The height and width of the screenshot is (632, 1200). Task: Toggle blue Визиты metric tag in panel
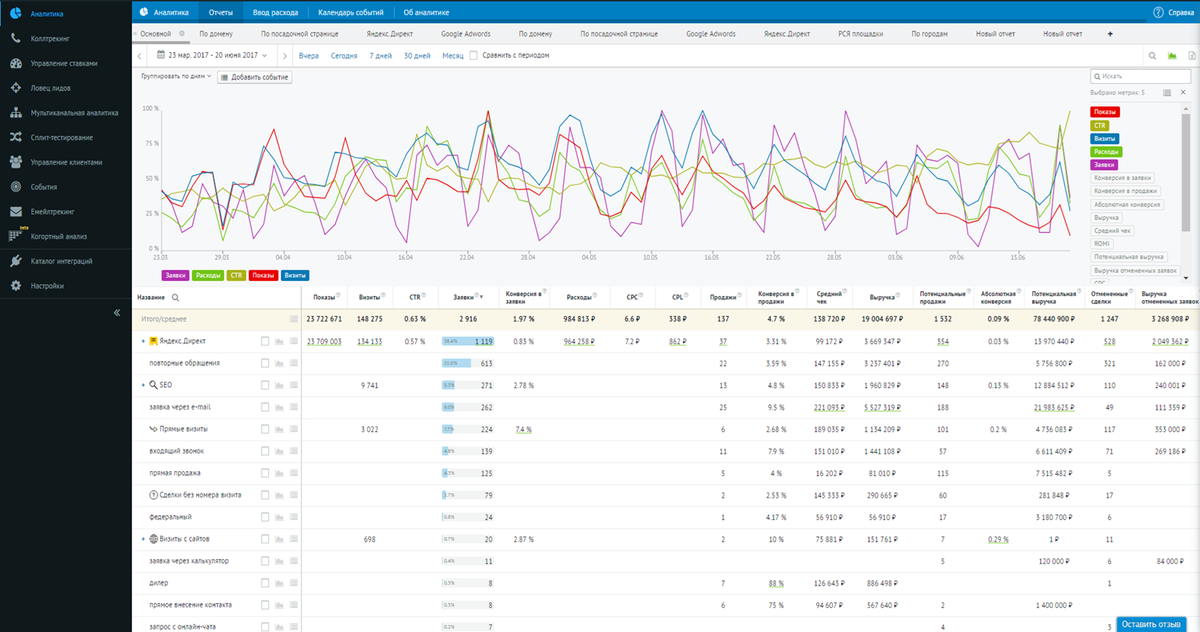click(1105, 138)
